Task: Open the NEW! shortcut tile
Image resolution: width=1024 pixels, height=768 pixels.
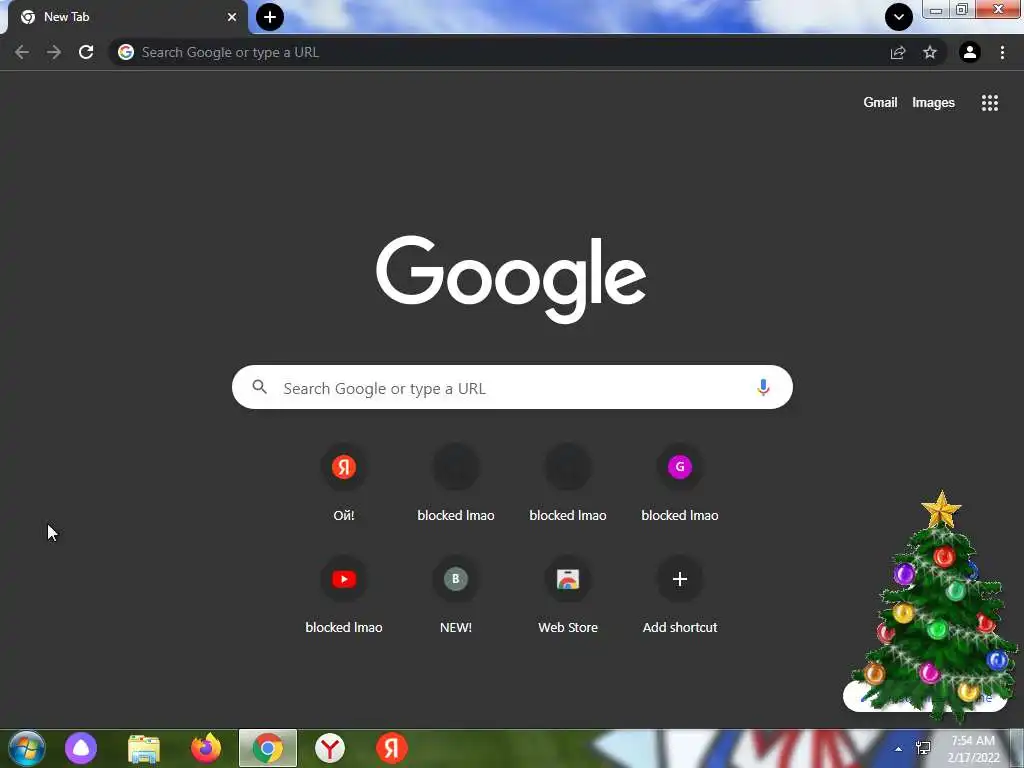Action: coord(456,596)
